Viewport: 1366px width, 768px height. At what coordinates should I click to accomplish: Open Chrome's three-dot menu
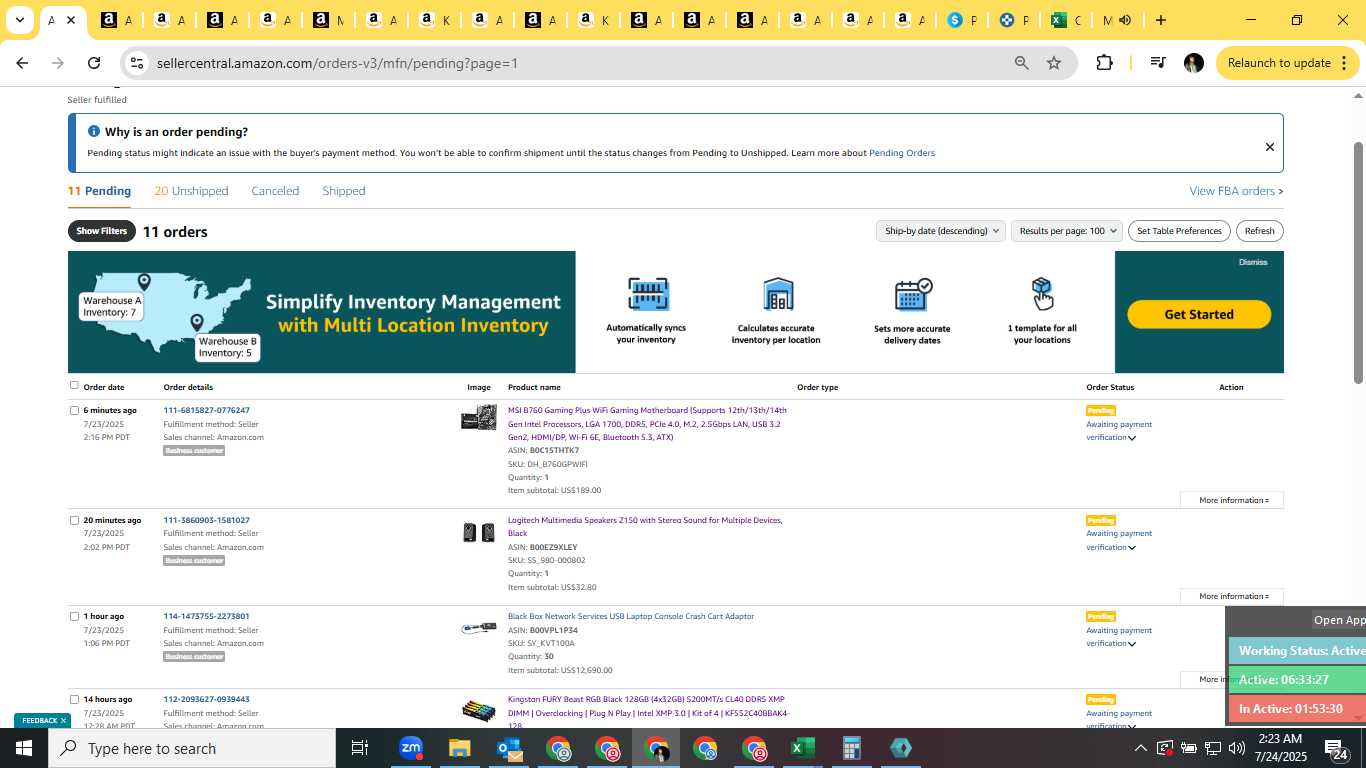1342,63
